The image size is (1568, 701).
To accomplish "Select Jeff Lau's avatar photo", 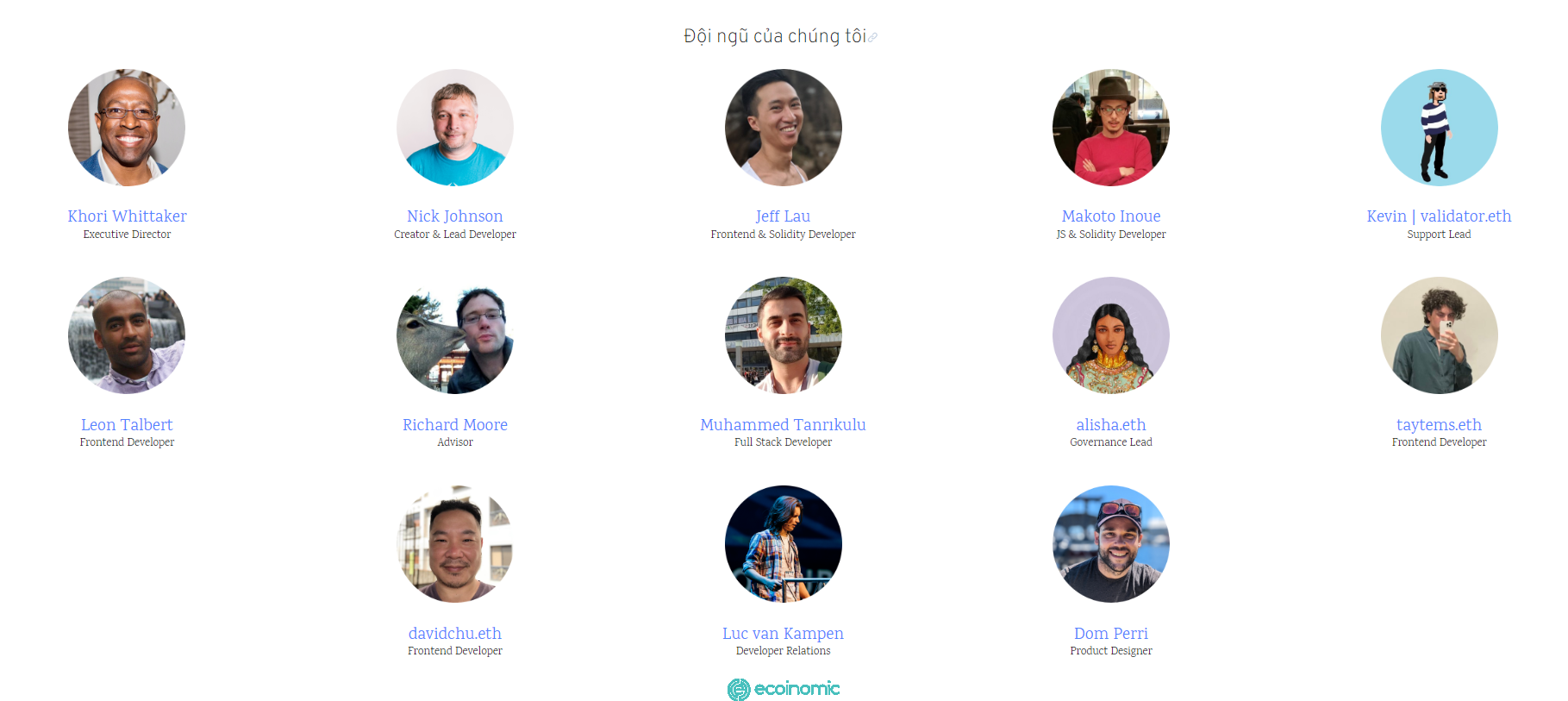I will coord(784,128).
